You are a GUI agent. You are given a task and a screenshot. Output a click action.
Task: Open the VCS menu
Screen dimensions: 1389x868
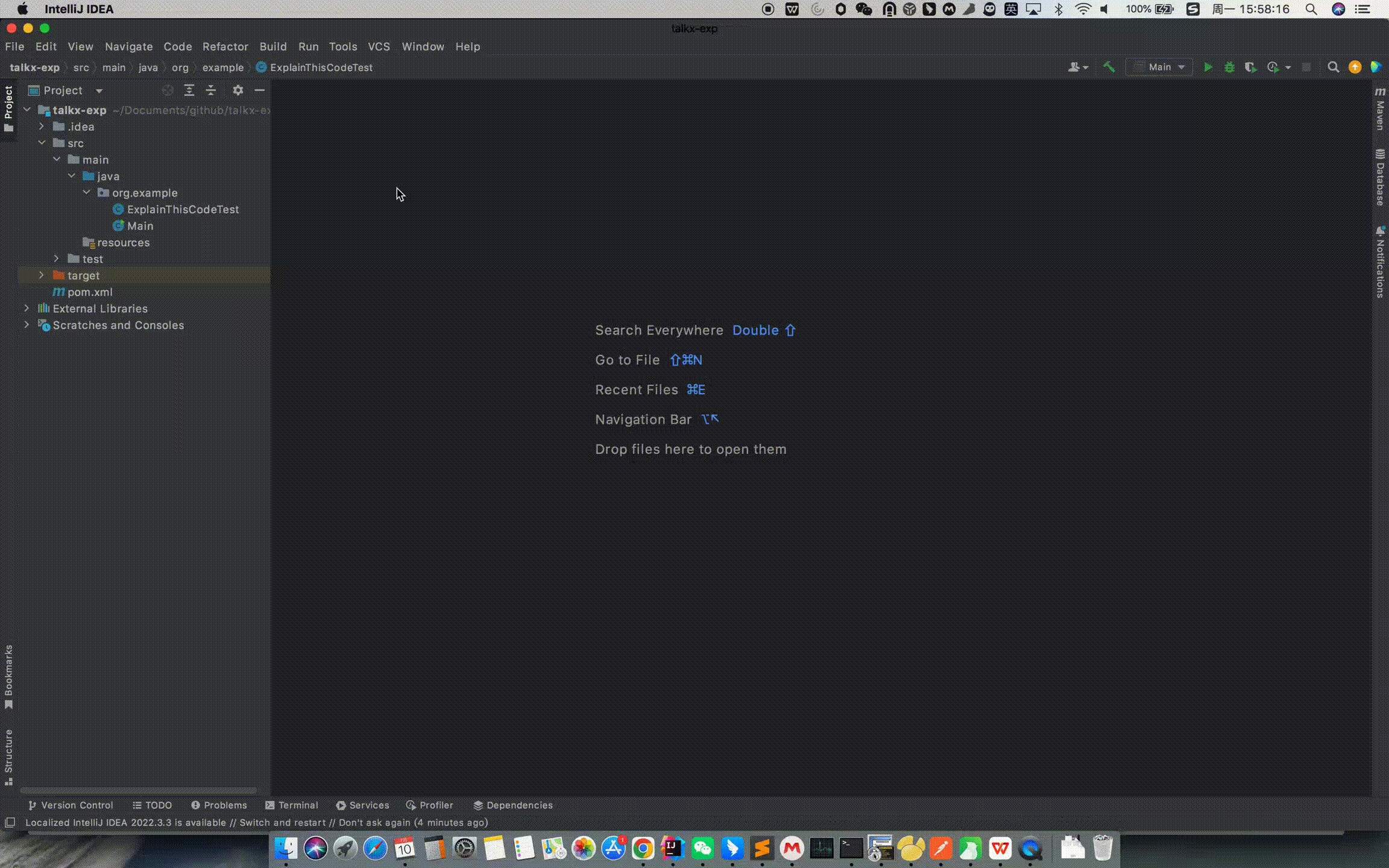click(x=379, y=46)
